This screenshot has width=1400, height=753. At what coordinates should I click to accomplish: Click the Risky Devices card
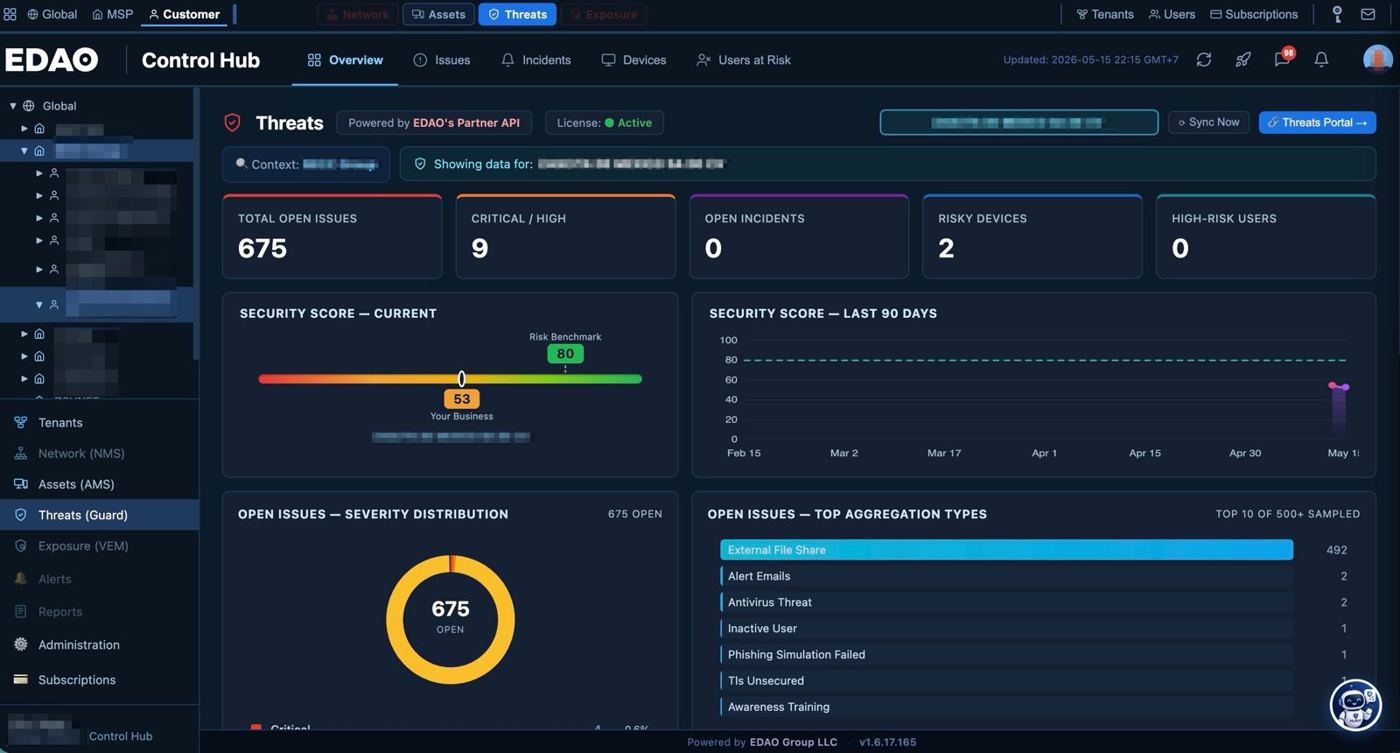point(1032,236)
